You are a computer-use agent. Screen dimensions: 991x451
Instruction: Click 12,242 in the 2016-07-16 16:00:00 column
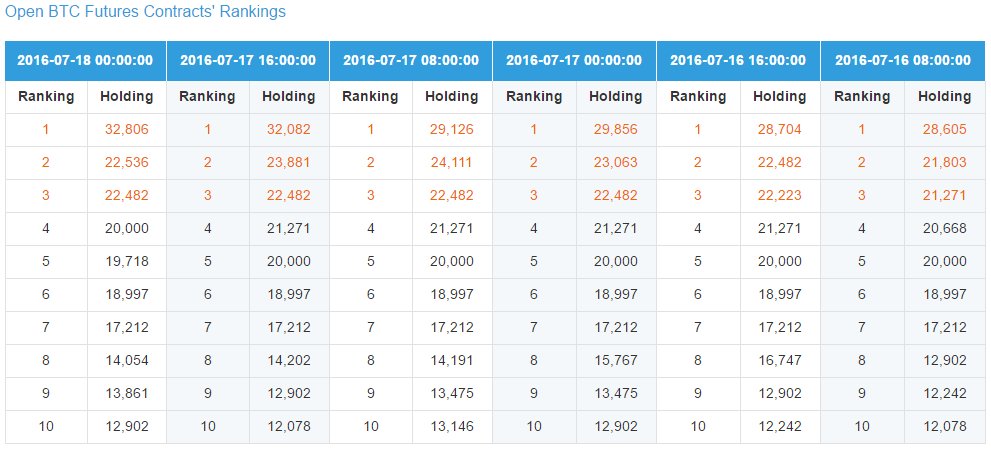[x=779, y=426]
